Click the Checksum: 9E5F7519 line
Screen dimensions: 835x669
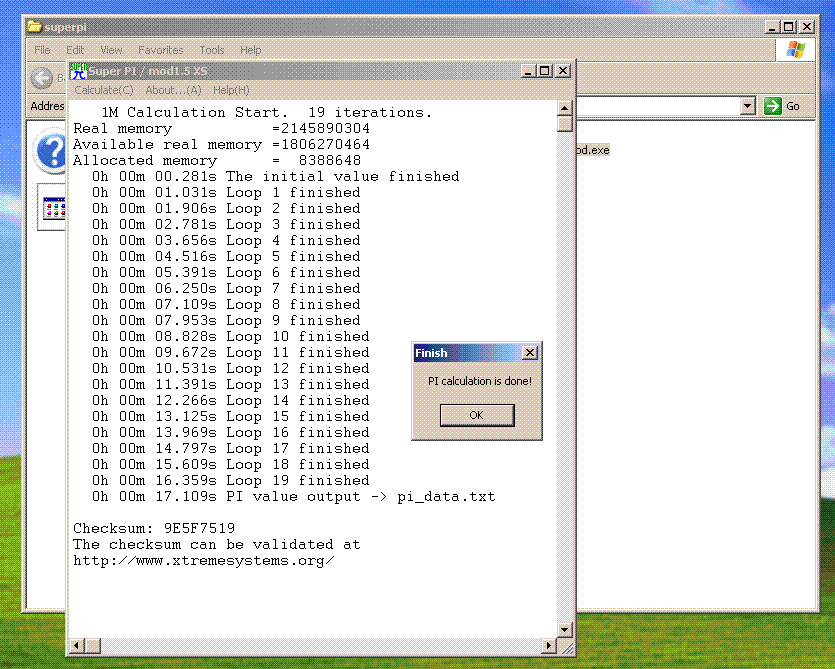(154, 528)
